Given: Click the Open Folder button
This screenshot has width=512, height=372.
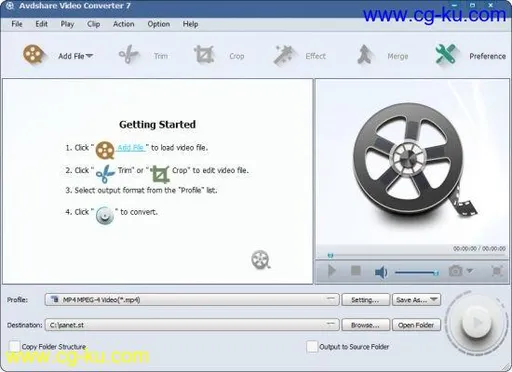Looking at the screenshot, I should [x=416, y=325].
